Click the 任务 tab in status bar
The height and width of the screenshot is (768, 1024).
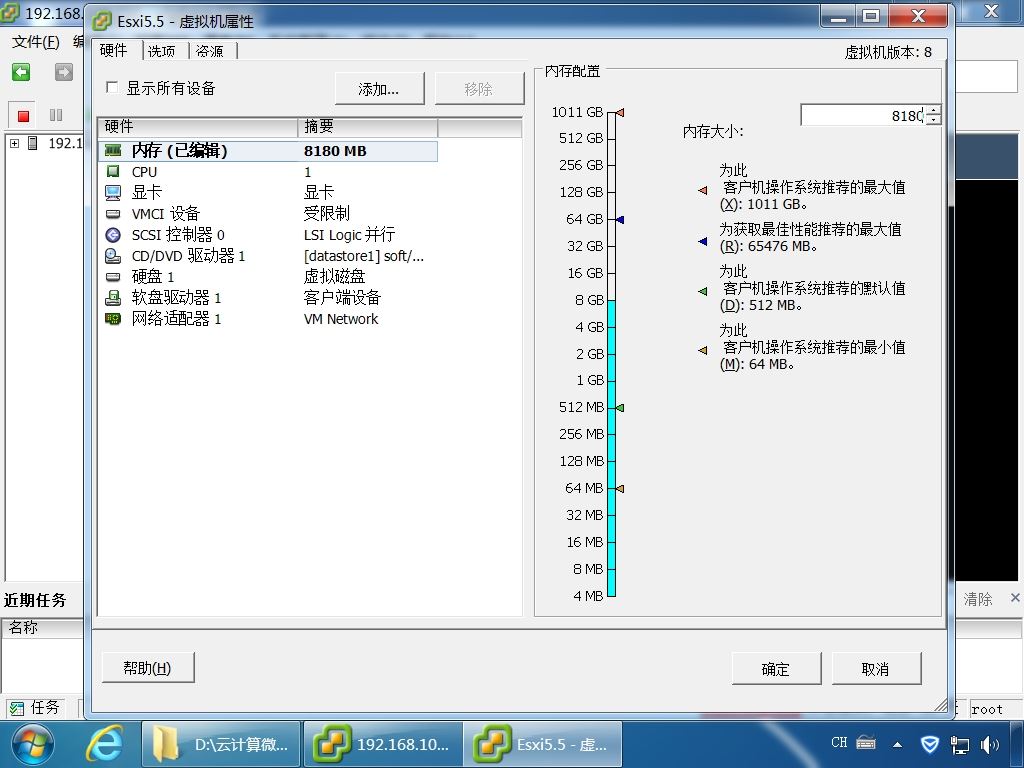[36, 707]
